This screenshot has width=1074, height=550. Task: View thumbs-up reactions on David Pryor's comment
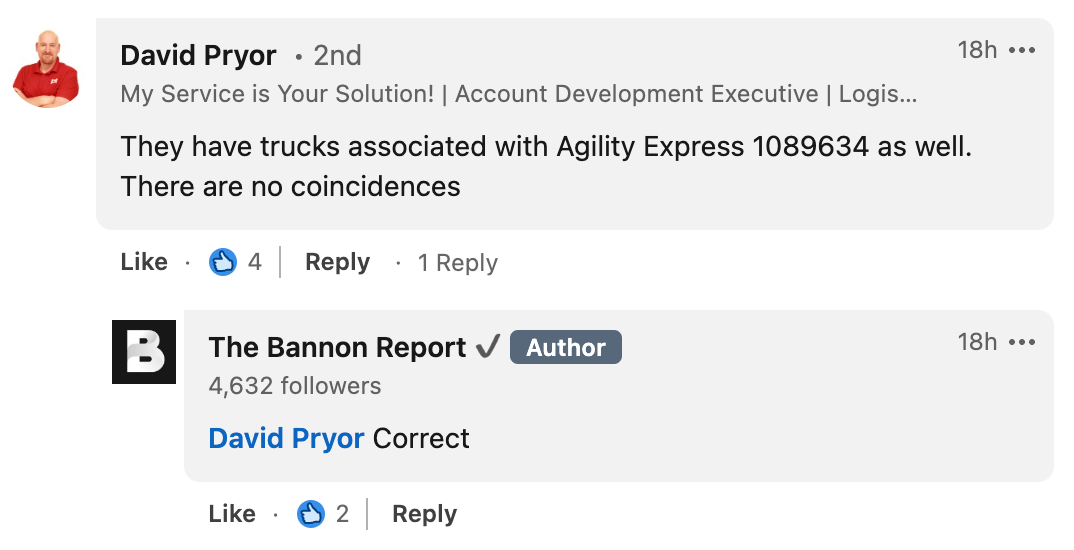point(223,262)
